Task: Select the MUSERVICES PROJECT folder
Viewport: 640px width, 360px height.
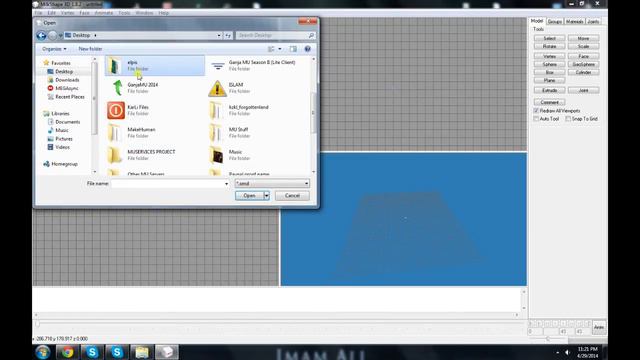Action: [155, 155]
